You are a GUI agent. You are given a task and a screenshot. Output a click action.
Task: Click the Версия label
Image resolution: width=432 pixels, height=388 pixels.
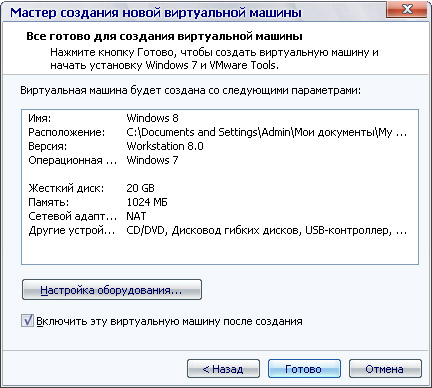[47, 146]
